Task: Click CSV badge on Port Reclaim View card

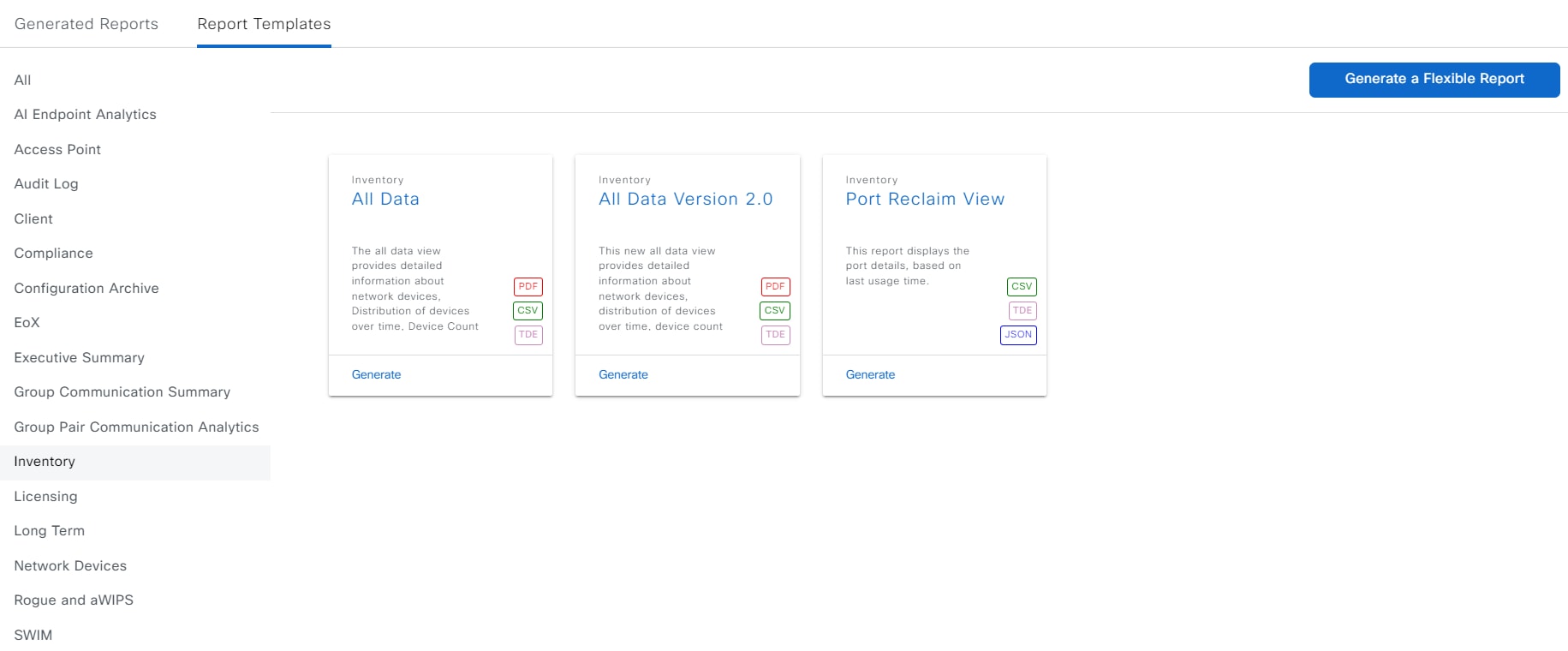Action: [x=1022, y=287]
